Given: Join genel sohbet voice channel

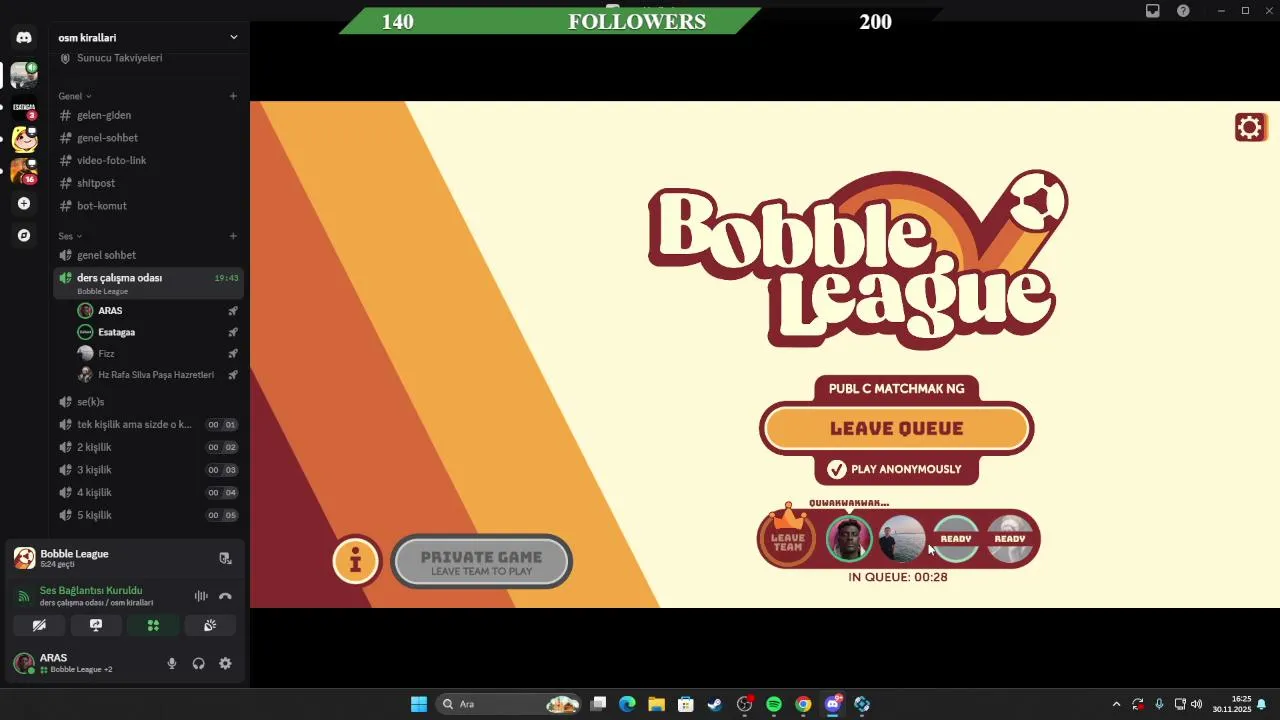Looking at the screenshot, I should [x=148, y=255].
